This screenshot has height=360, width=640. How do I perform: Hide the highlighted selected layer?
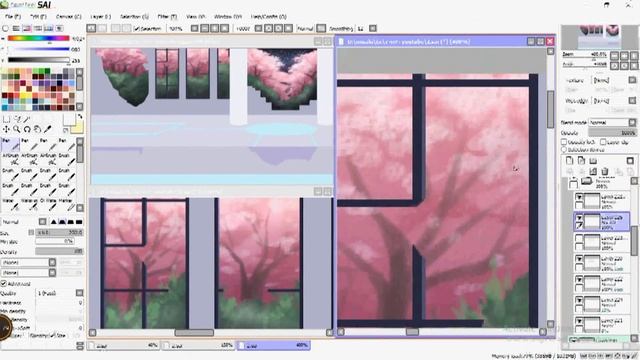tap(579, 218)
